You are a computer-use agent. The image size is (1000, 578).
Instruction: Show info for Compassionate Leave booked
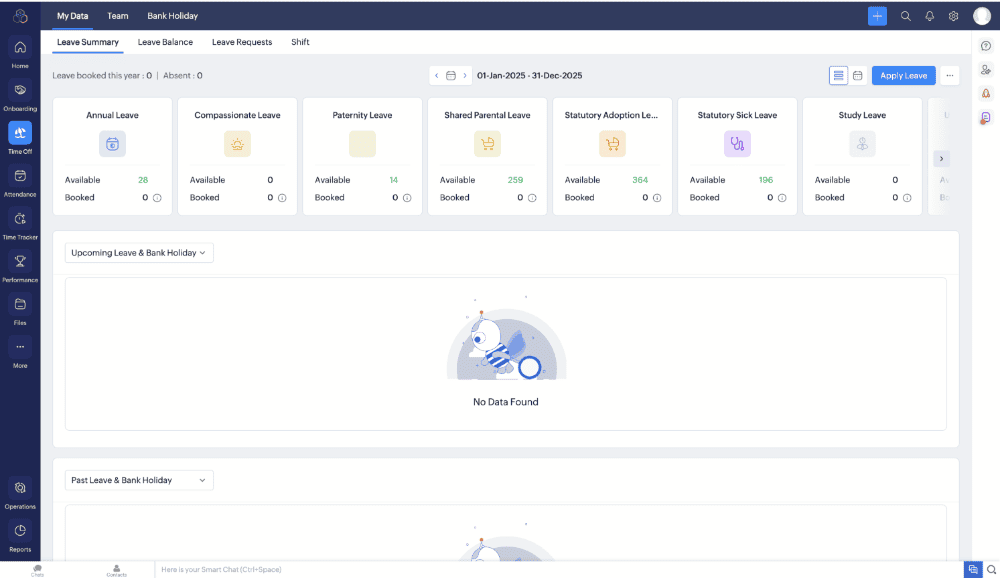click(282, 198)
